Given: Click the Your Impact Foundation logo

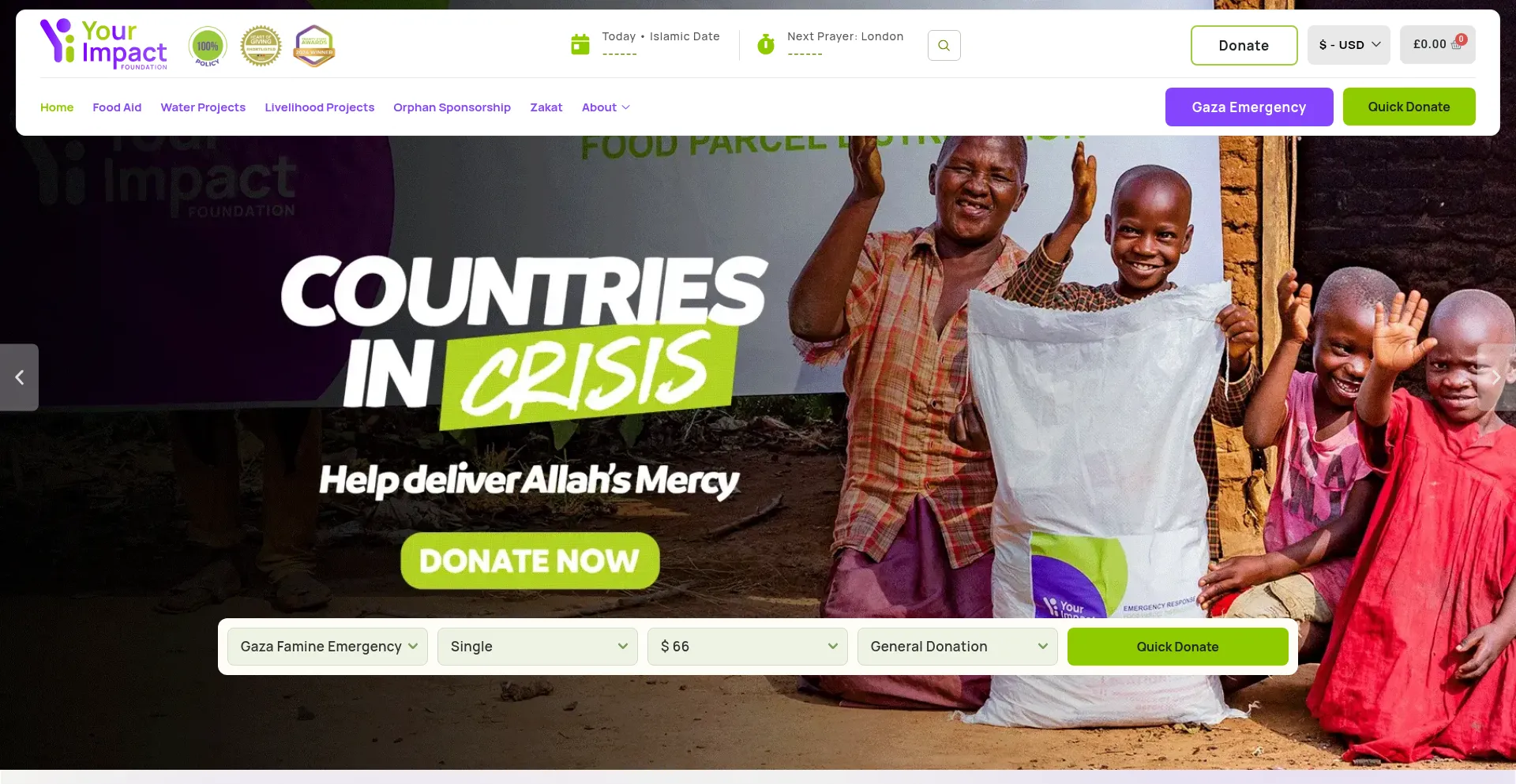Looking at the screenshot, I should tap(103, 44).
